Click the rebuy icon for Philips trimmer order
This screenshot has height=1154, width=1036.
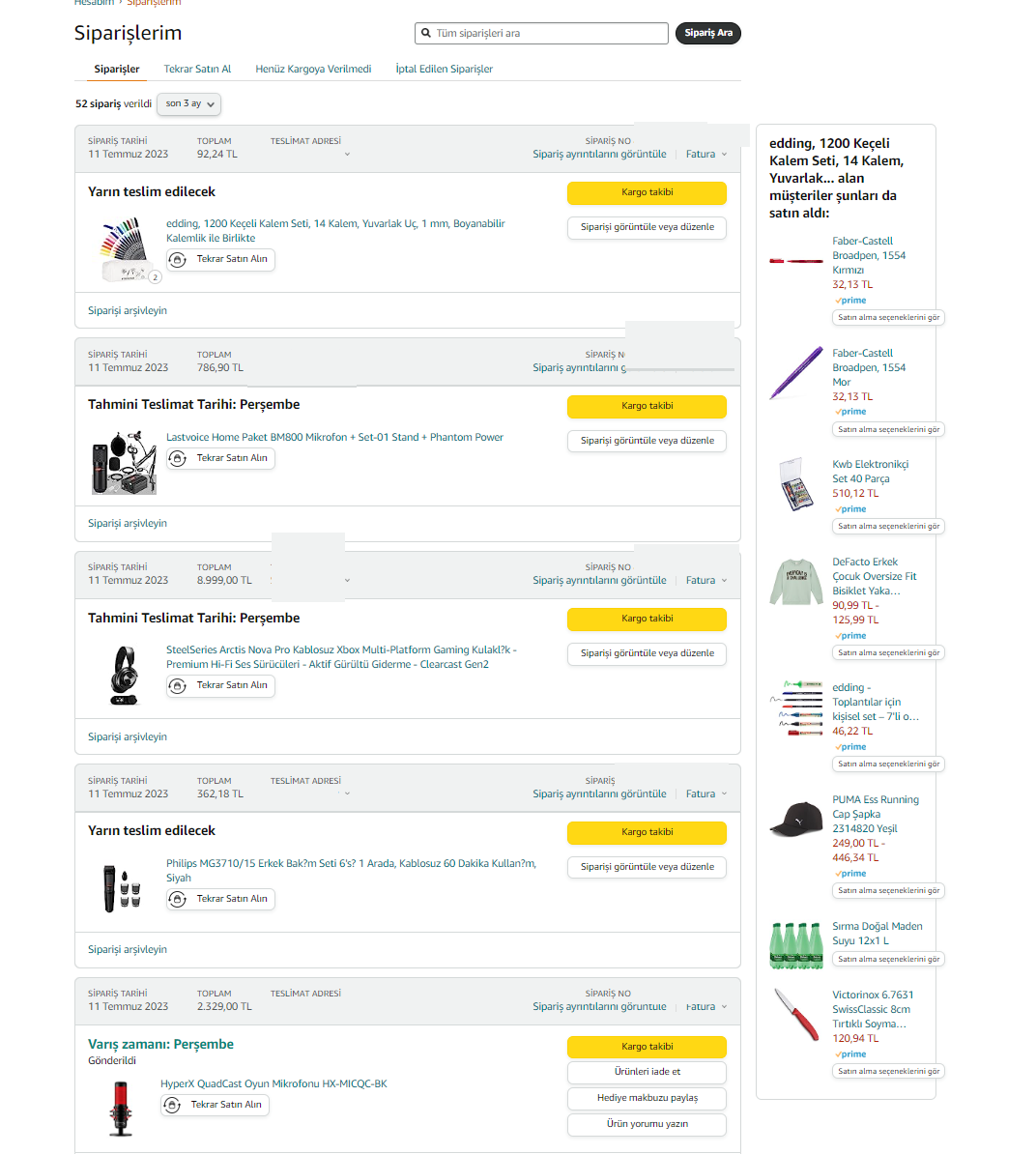pyautogui.click(x=178, y=900)
